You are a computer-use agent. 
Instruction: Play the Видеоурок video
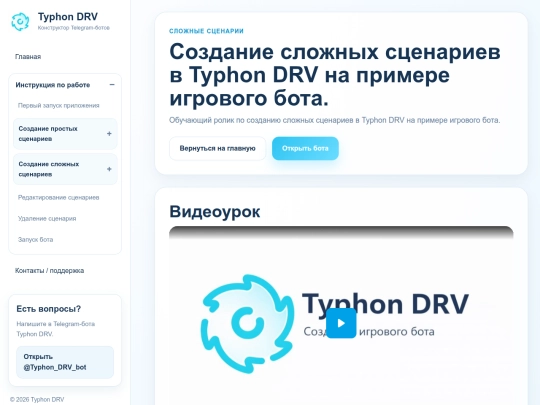click(x=341, y=323)
